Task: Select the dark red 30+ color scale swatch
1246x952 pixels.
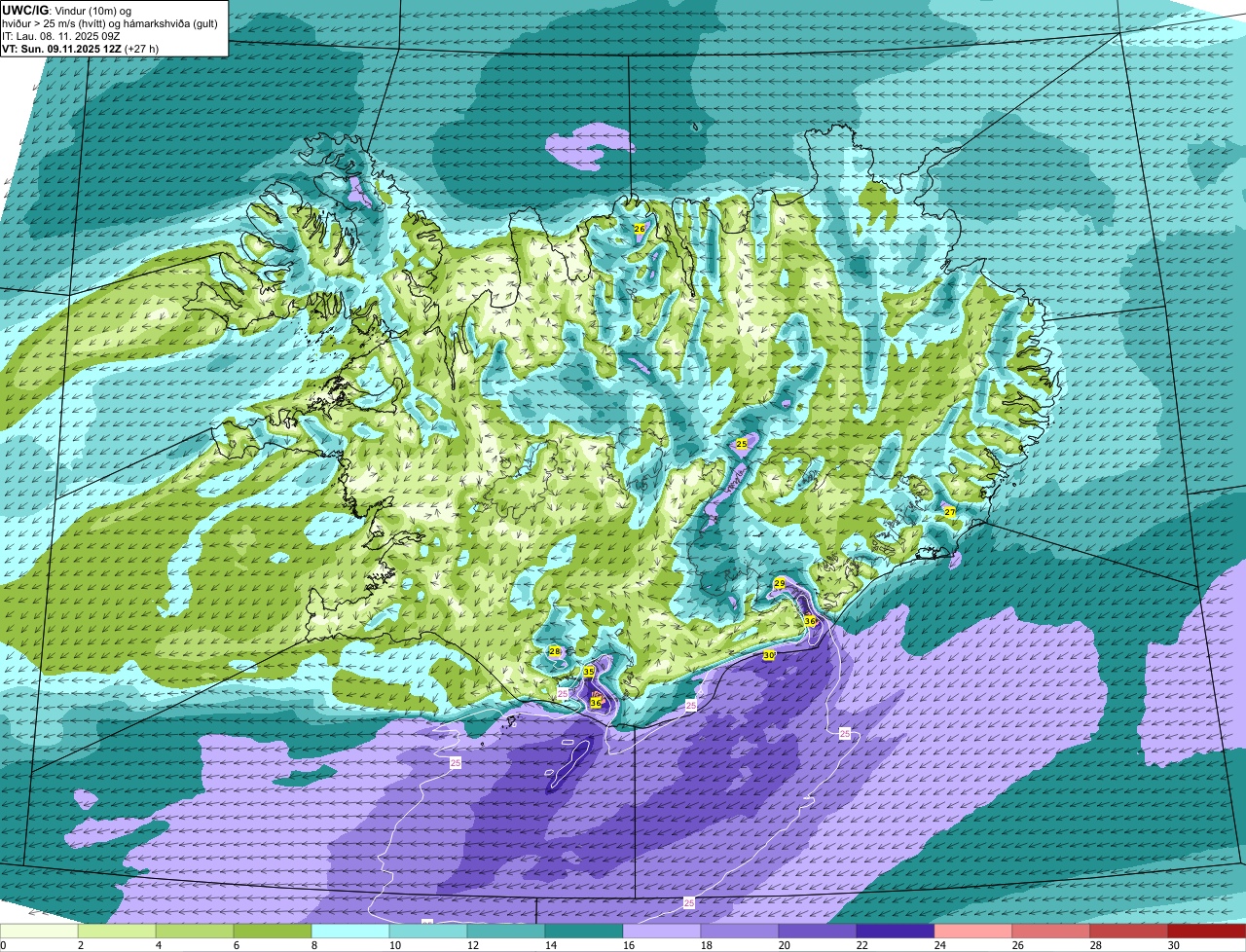Action: pyautogui.click(x=1207, y=931)
